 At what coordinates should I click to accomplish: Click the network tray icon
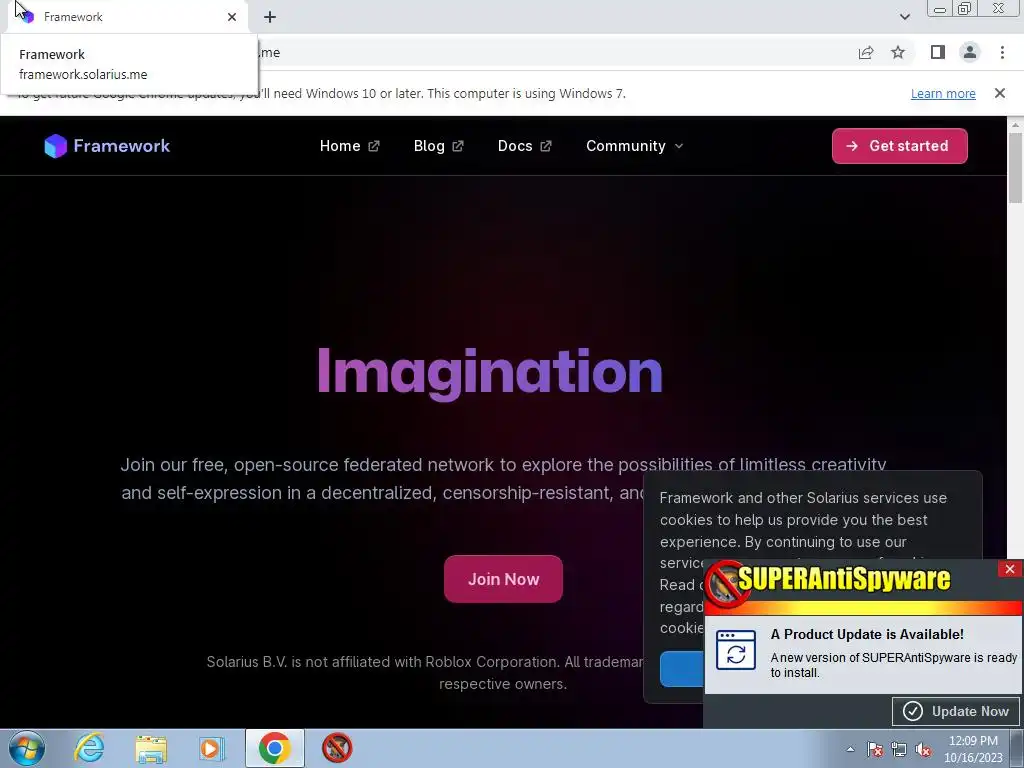tap(899, 749)
